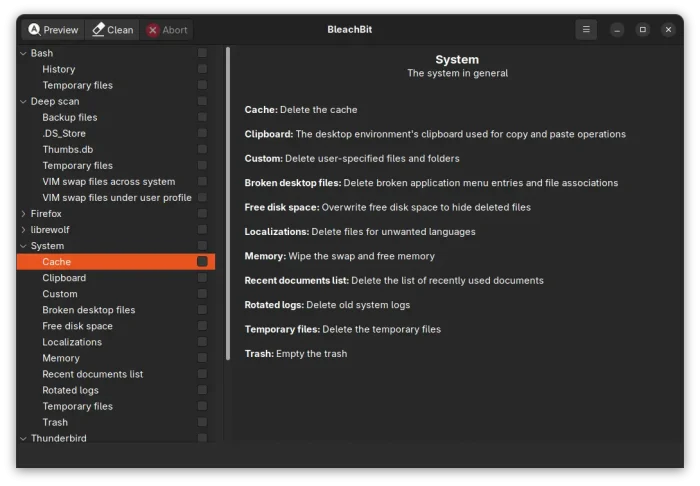
Task: Select the Custom tree item
Action: click(x=59, y=294)
